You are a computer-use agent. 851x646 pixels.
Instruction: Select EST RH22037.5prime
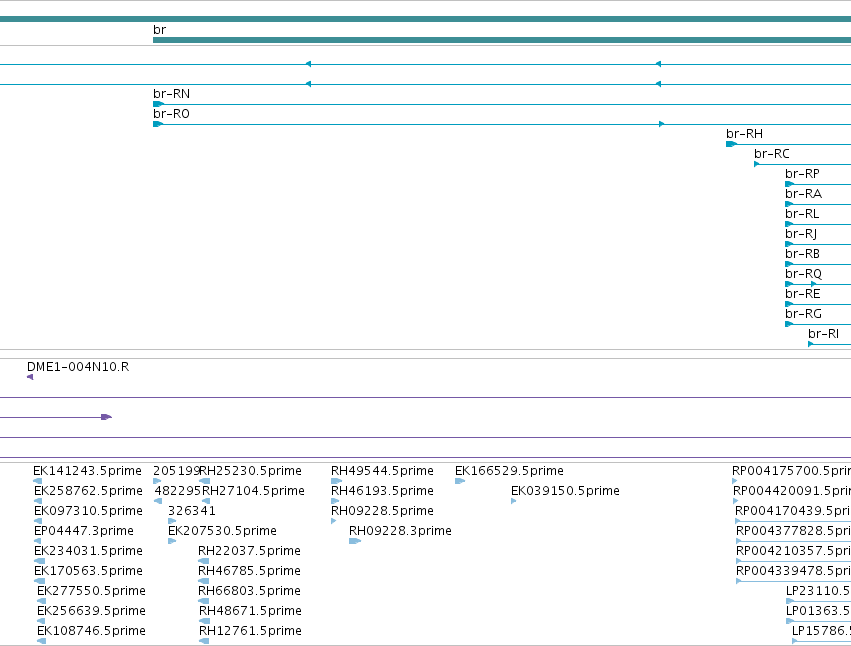tap(249, 552)
